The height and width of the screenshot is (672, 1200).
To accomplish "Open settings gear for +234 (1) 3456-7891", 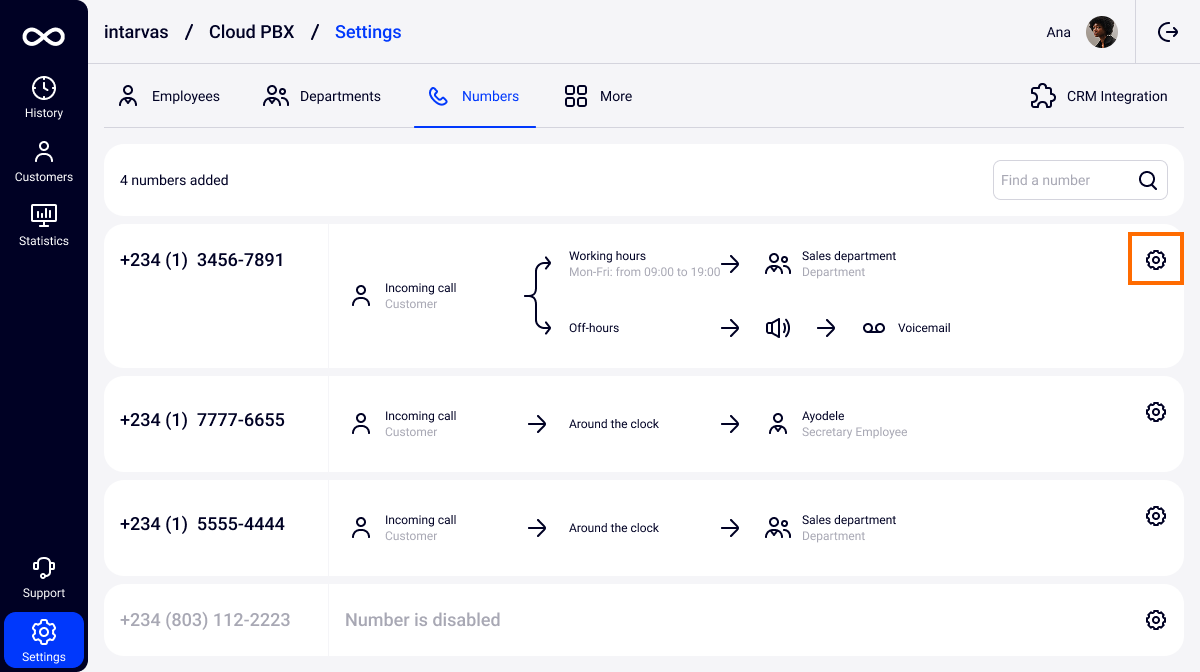I will point(1155,260).
